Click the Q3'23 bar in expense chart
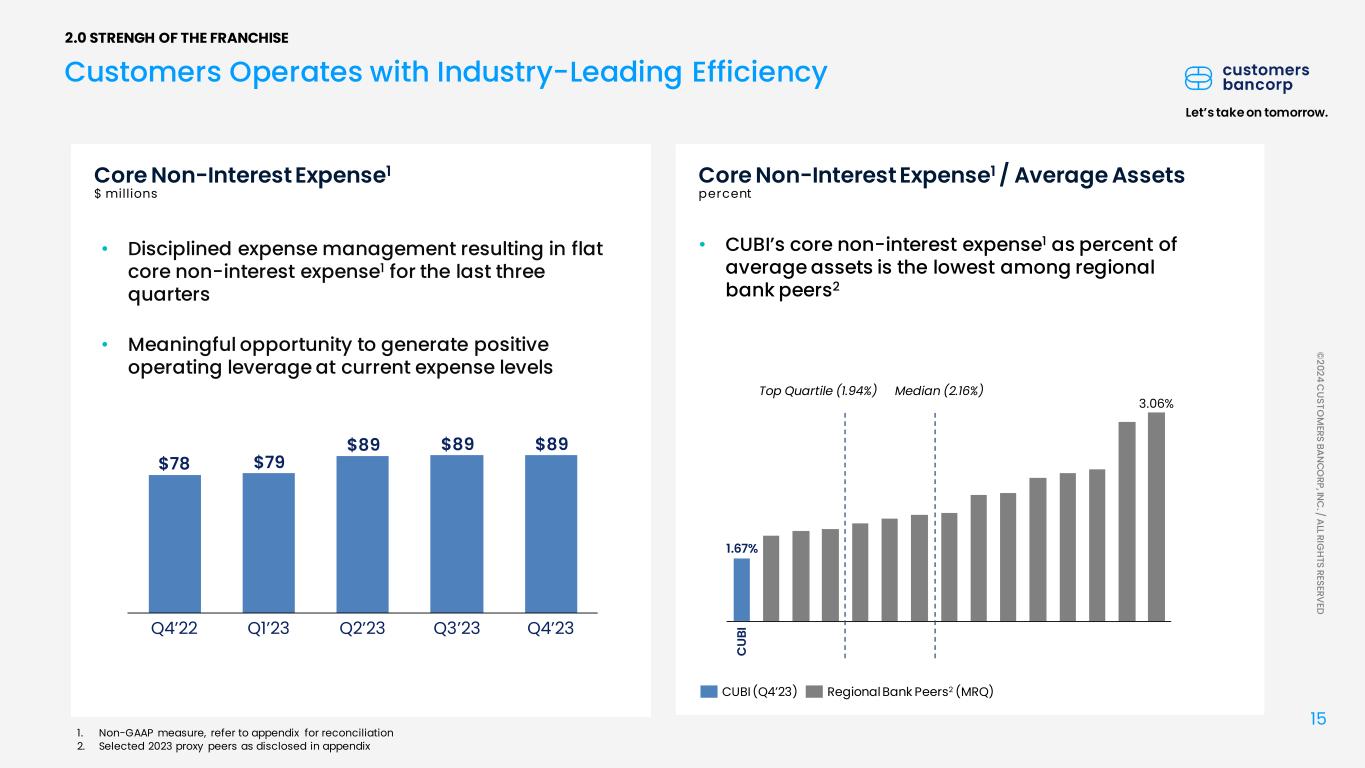 (x=456, y=534)
